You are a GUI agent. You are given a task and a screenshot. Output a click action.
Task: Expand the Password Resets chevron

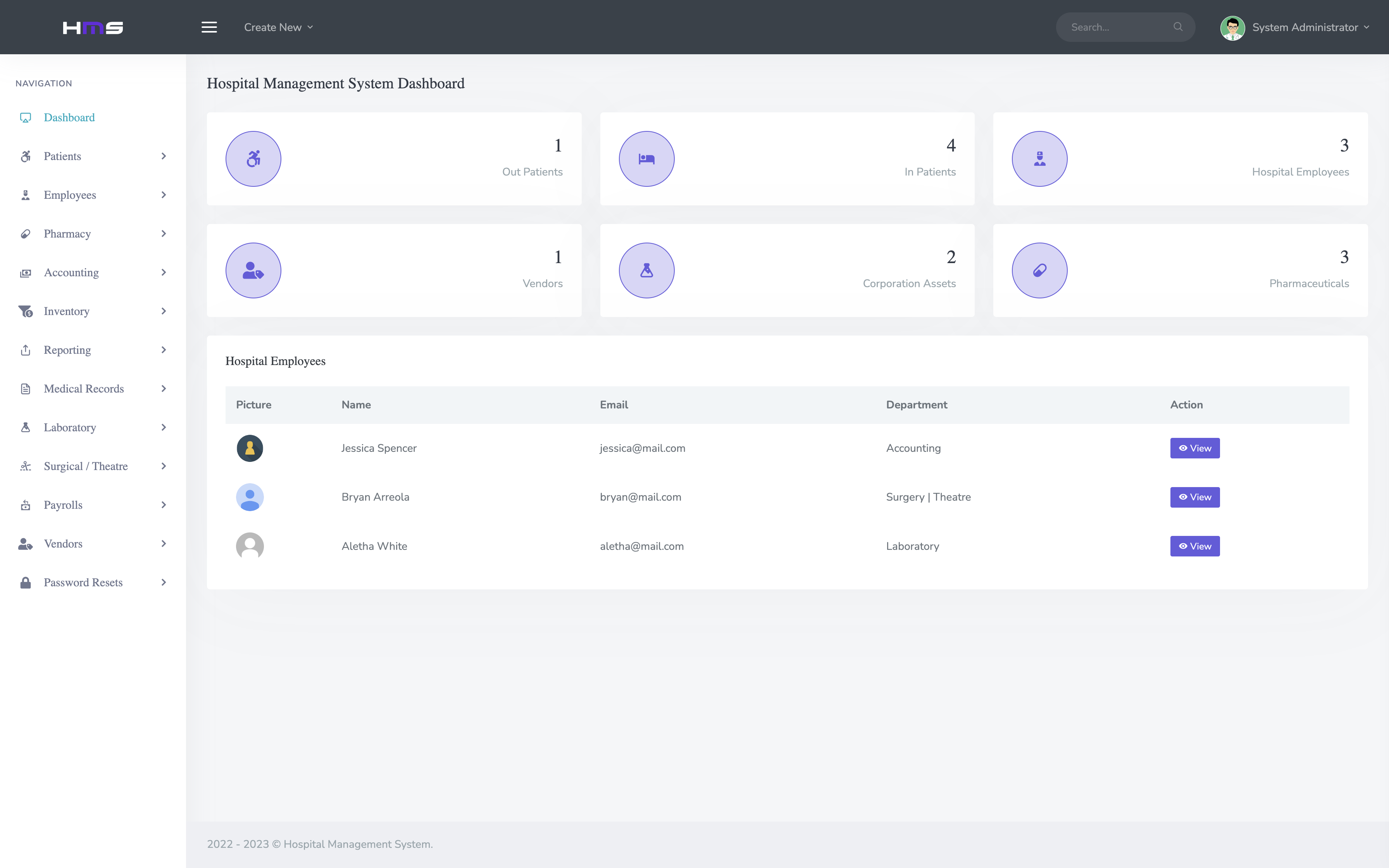[x=164, y=583]
